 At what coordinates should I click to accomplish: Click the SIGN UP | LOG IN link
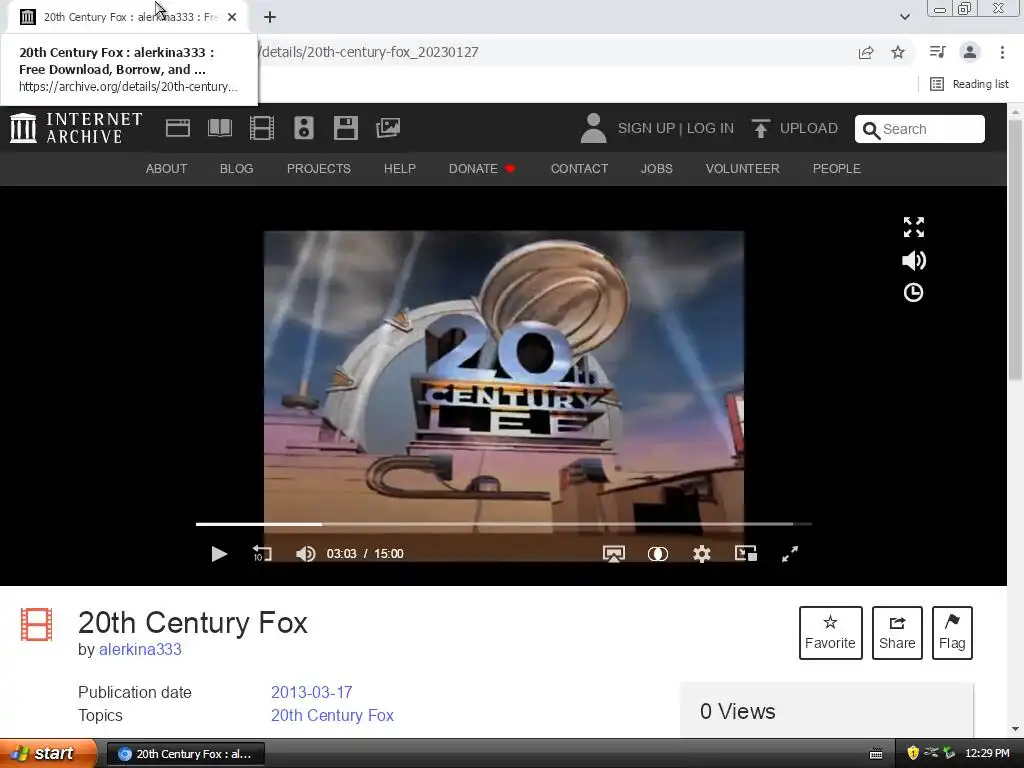point(676,128)
